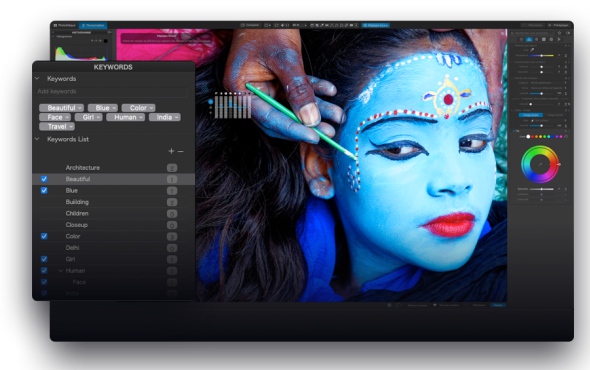Uncheck the Girl keyword checkbox in list

44,259
